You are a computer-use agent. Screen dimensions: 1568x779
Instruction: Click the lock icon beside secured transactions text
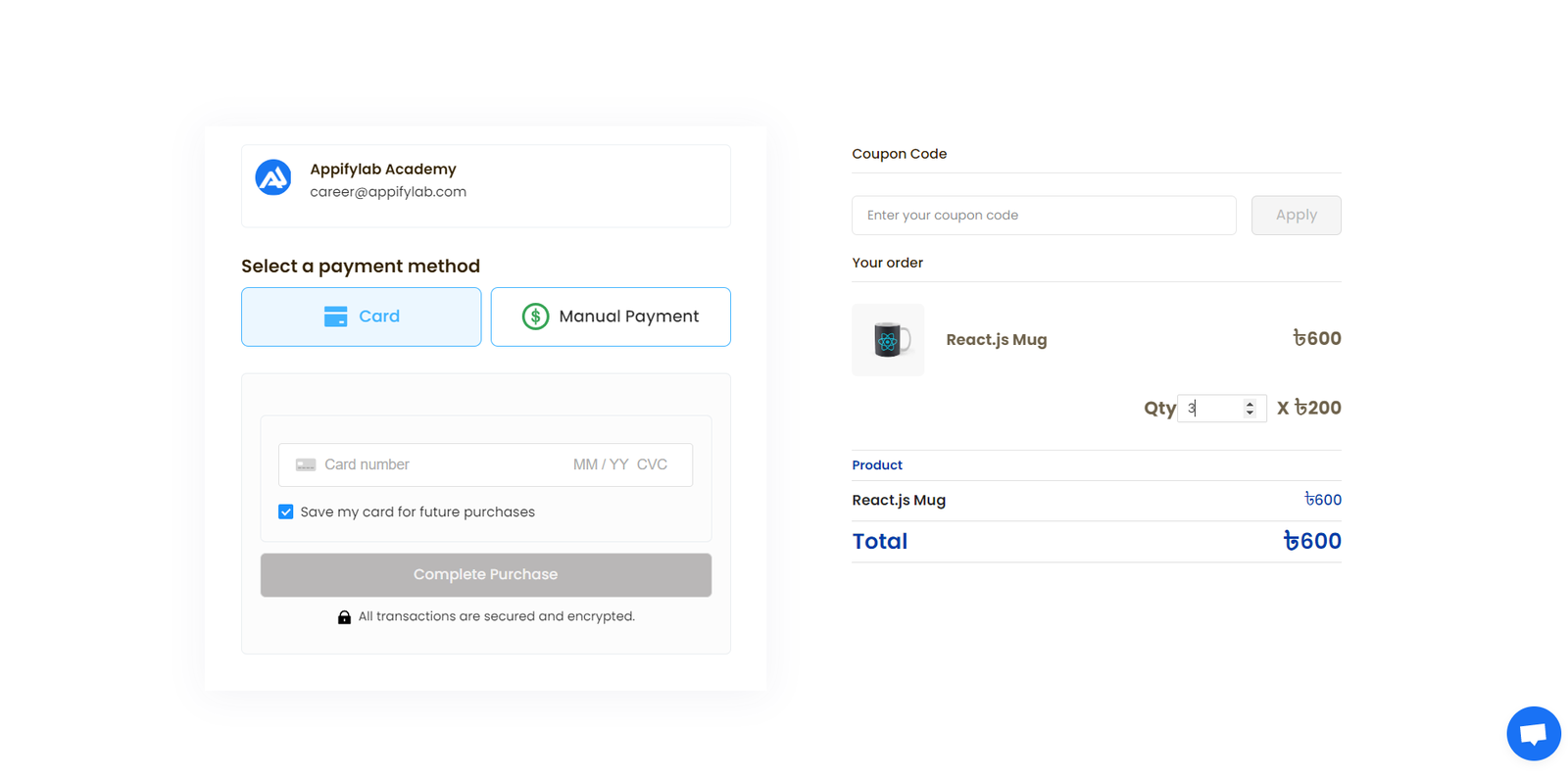click(344, 617)
